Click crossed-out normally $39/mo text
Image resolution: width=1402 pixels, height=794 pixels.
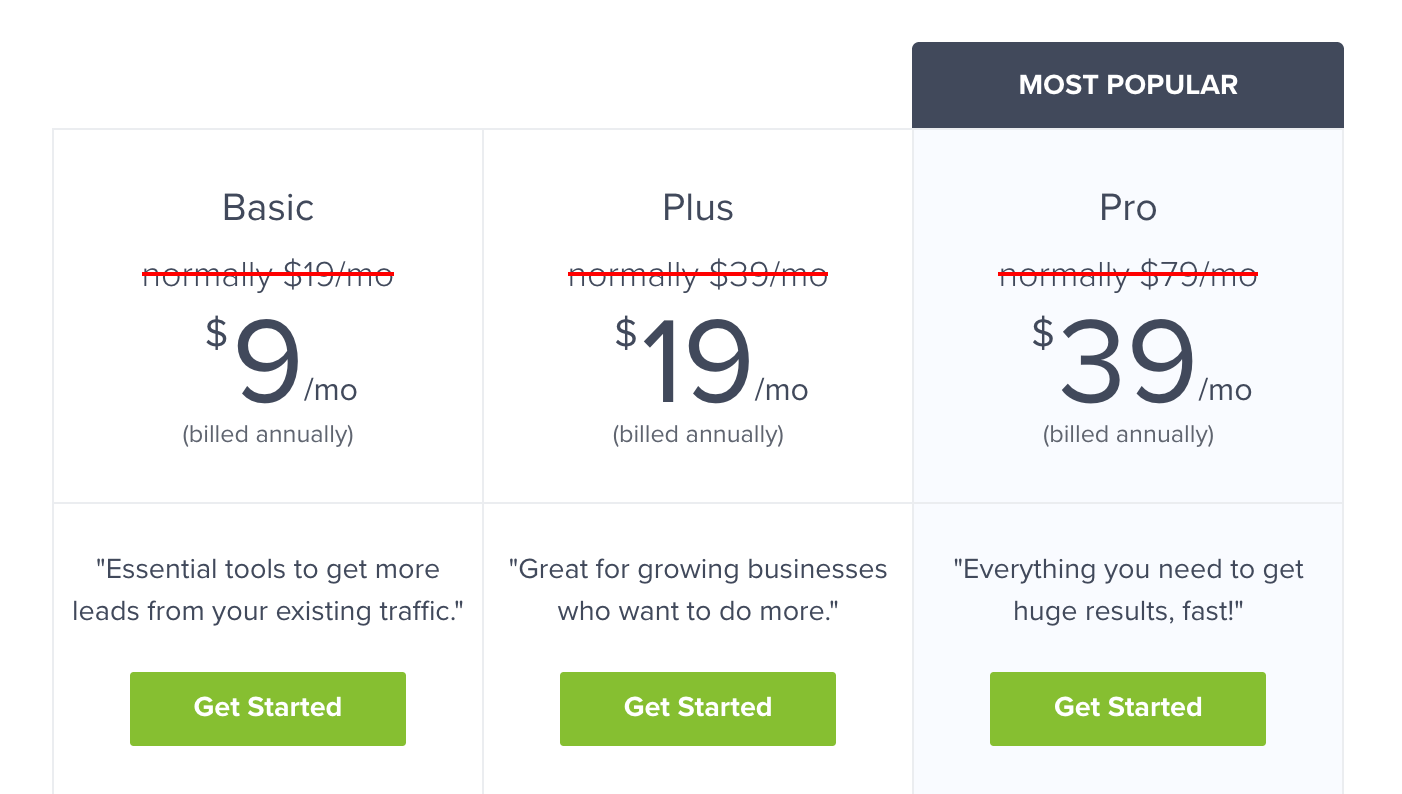pyautogui.click(x=698, y=273)
